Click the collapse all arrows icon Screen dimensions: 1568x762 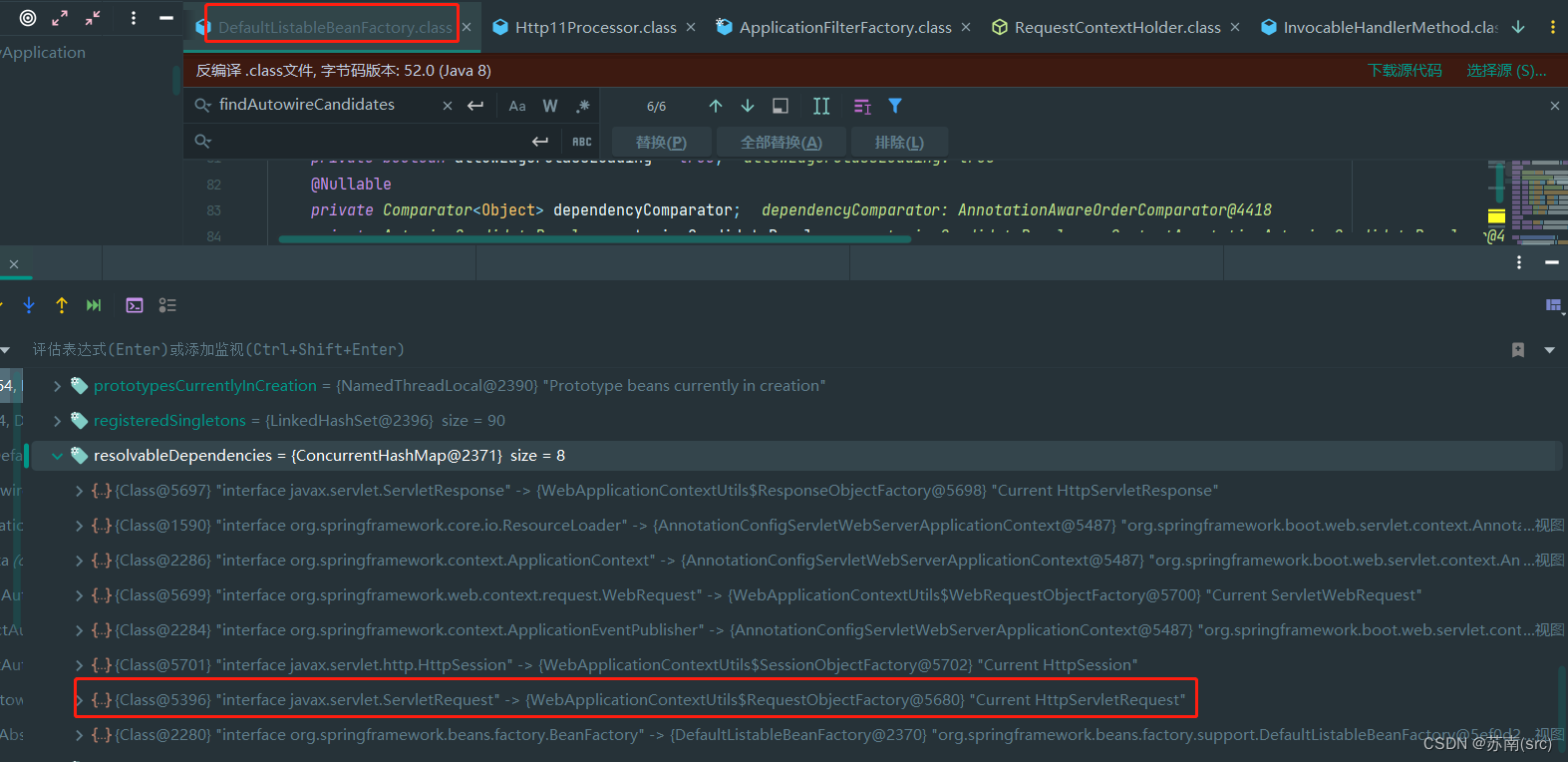(93, 18)
